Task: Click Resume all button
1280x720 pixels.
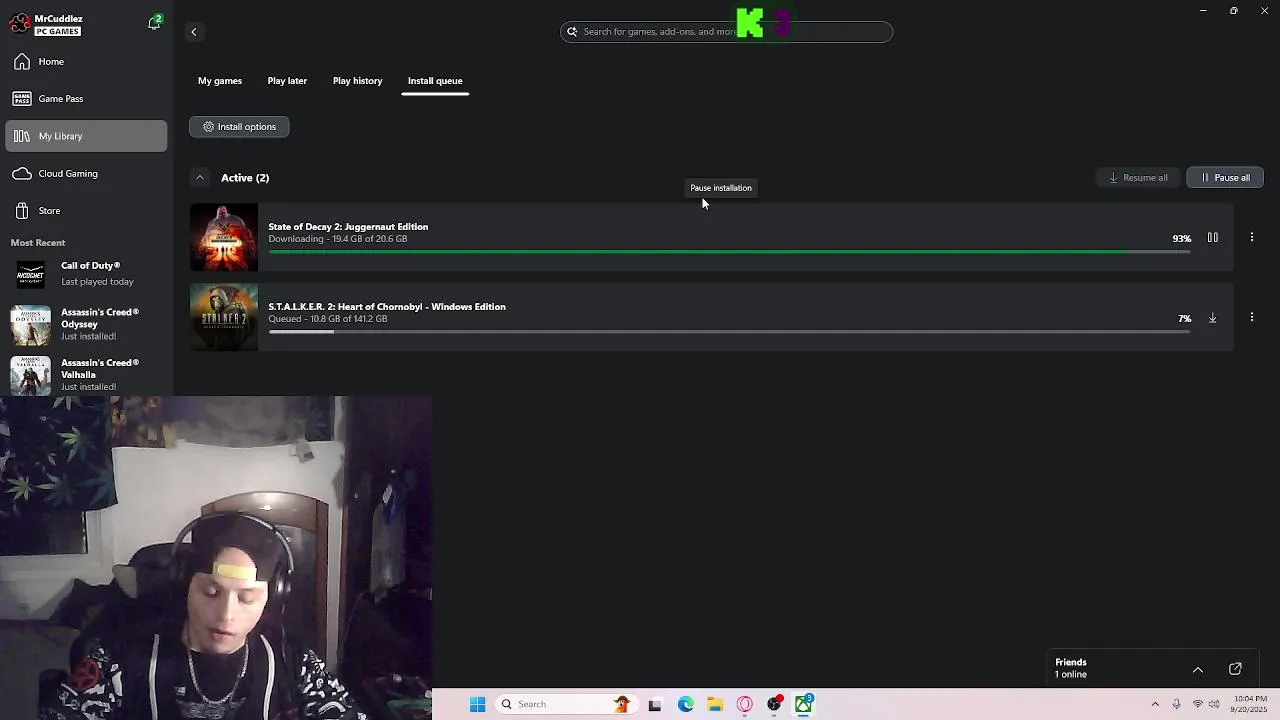Action: coord(1139,178)
